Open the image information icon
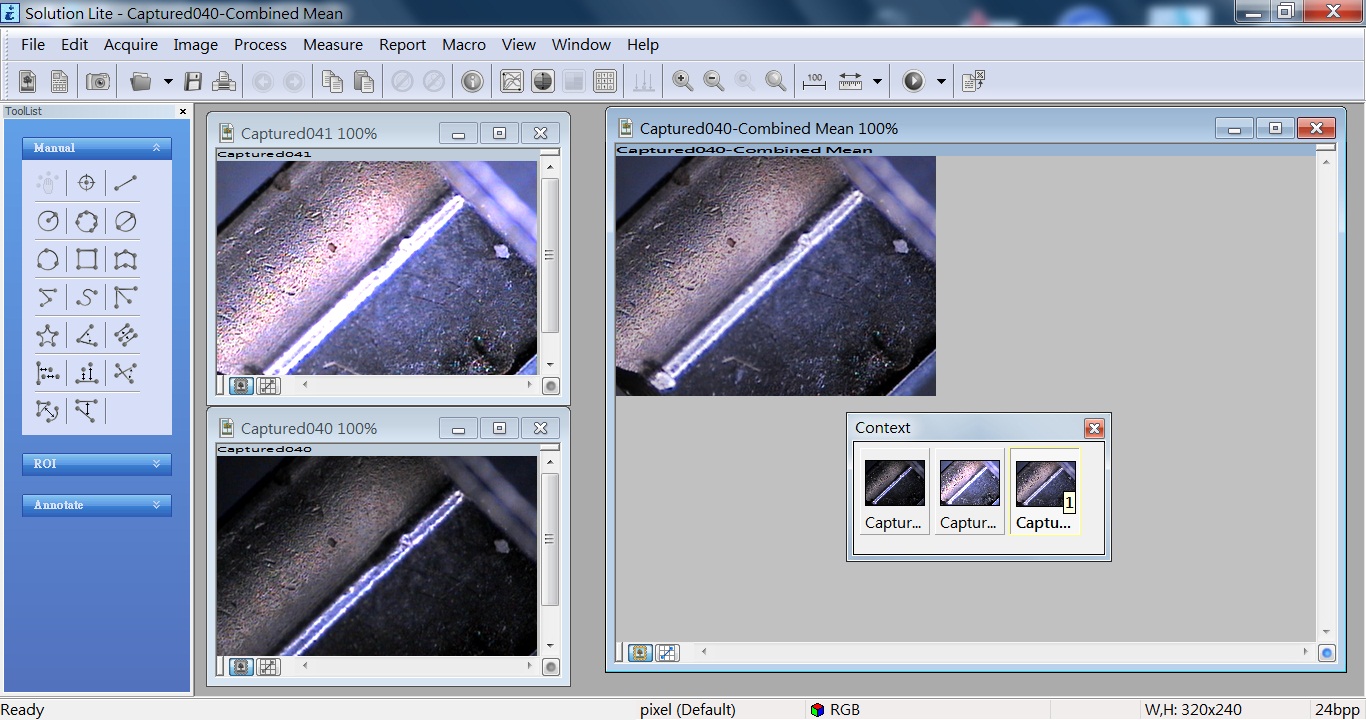 [x=472, y=82]
